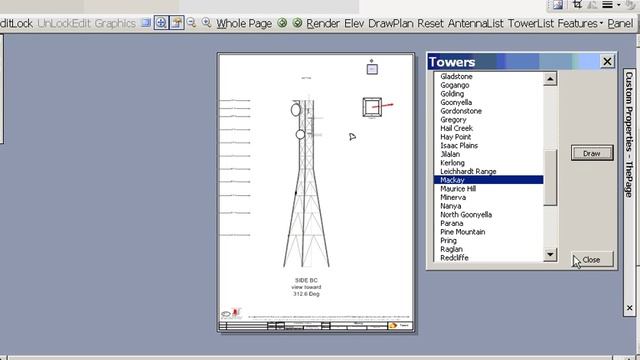The height and width of the screenshot is (360, 640).
Task: Select Parana in the tower list
Action: pyautogui.click(x=451, y=223)
